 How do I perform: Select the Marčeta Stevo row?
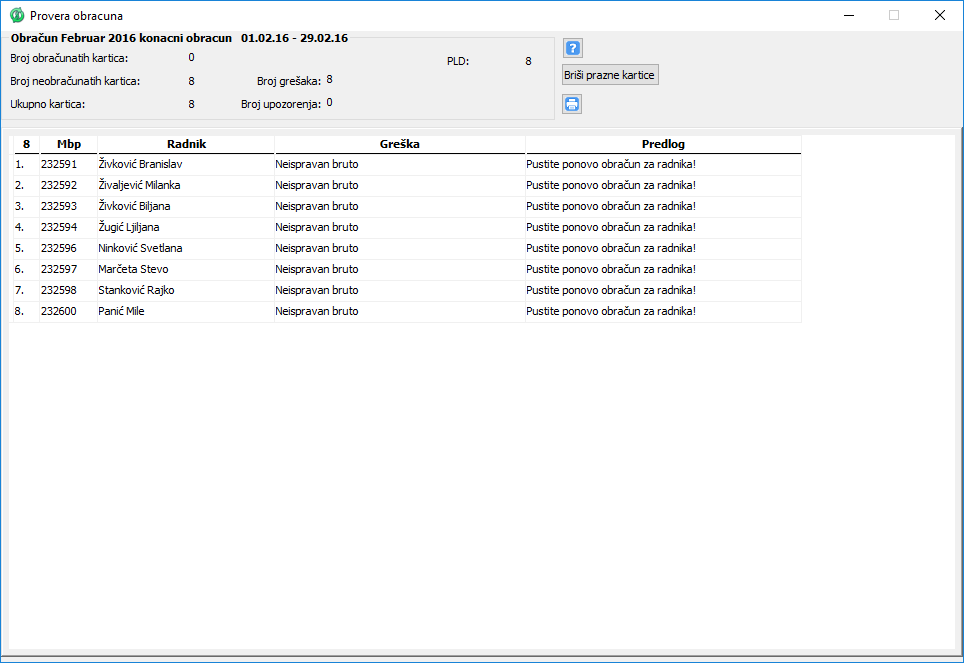133,269
